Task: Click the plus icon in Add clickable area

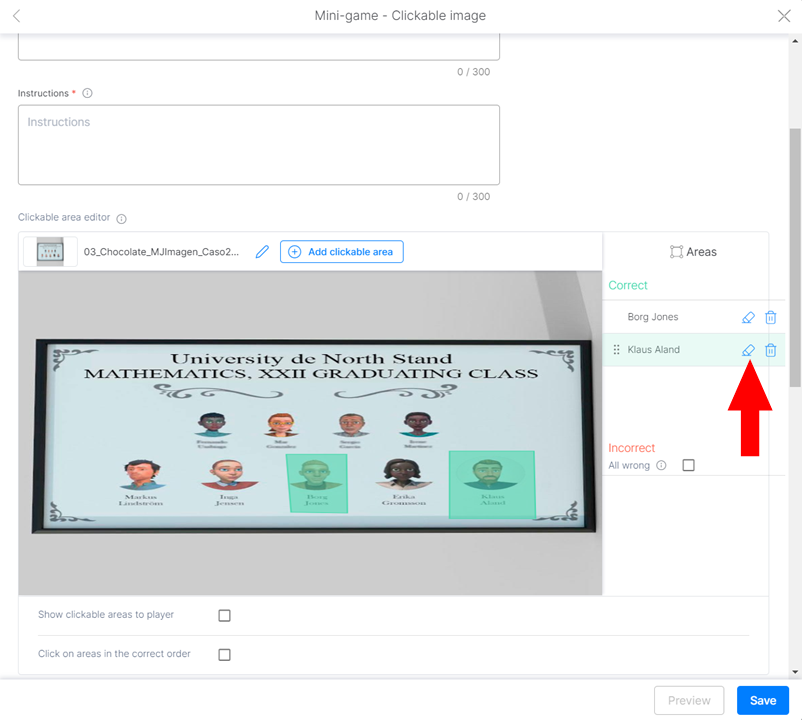Action: click(295, 252)
